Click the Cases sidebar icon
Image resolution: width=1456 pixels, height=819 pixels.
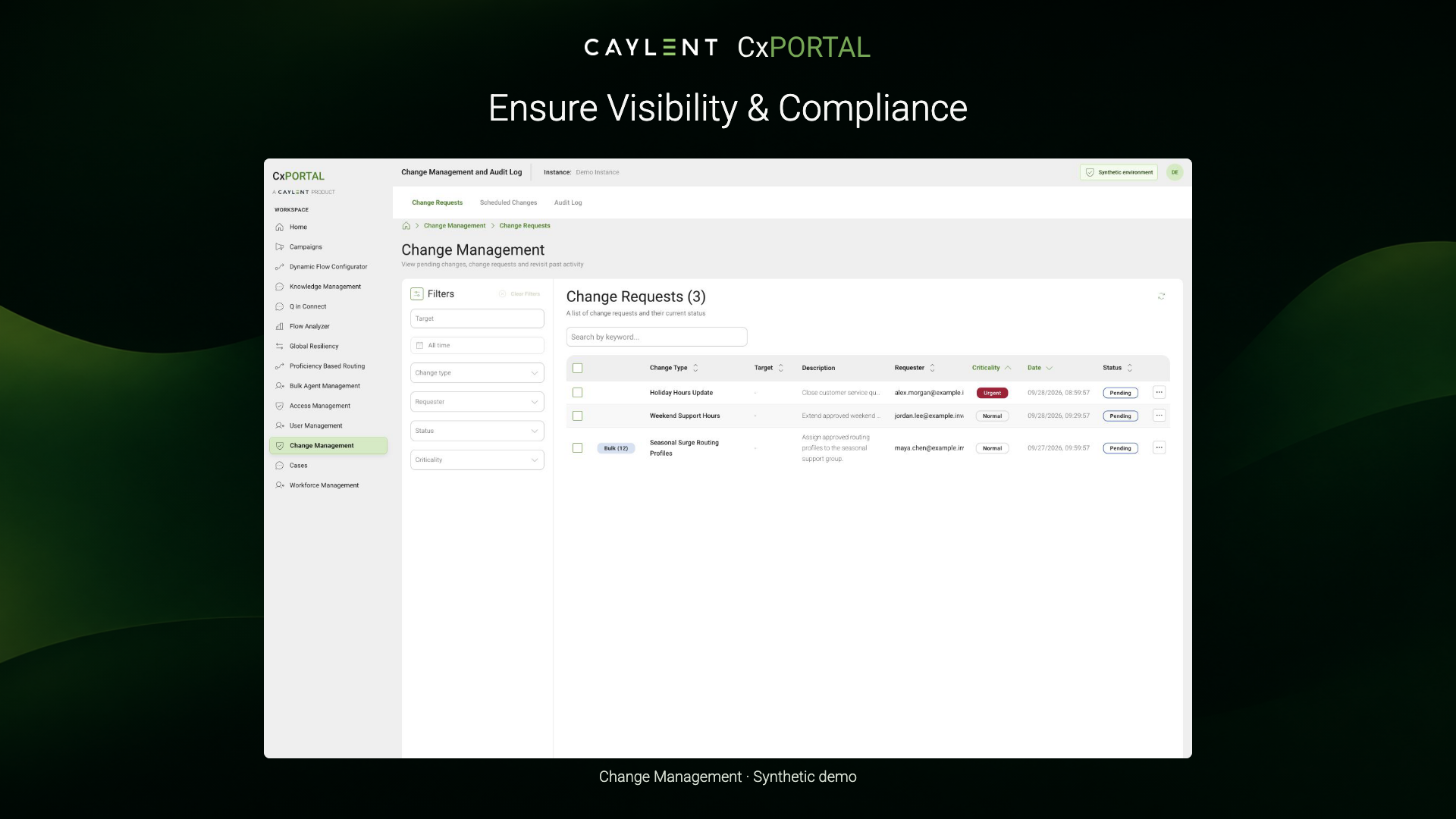point(280,466)
